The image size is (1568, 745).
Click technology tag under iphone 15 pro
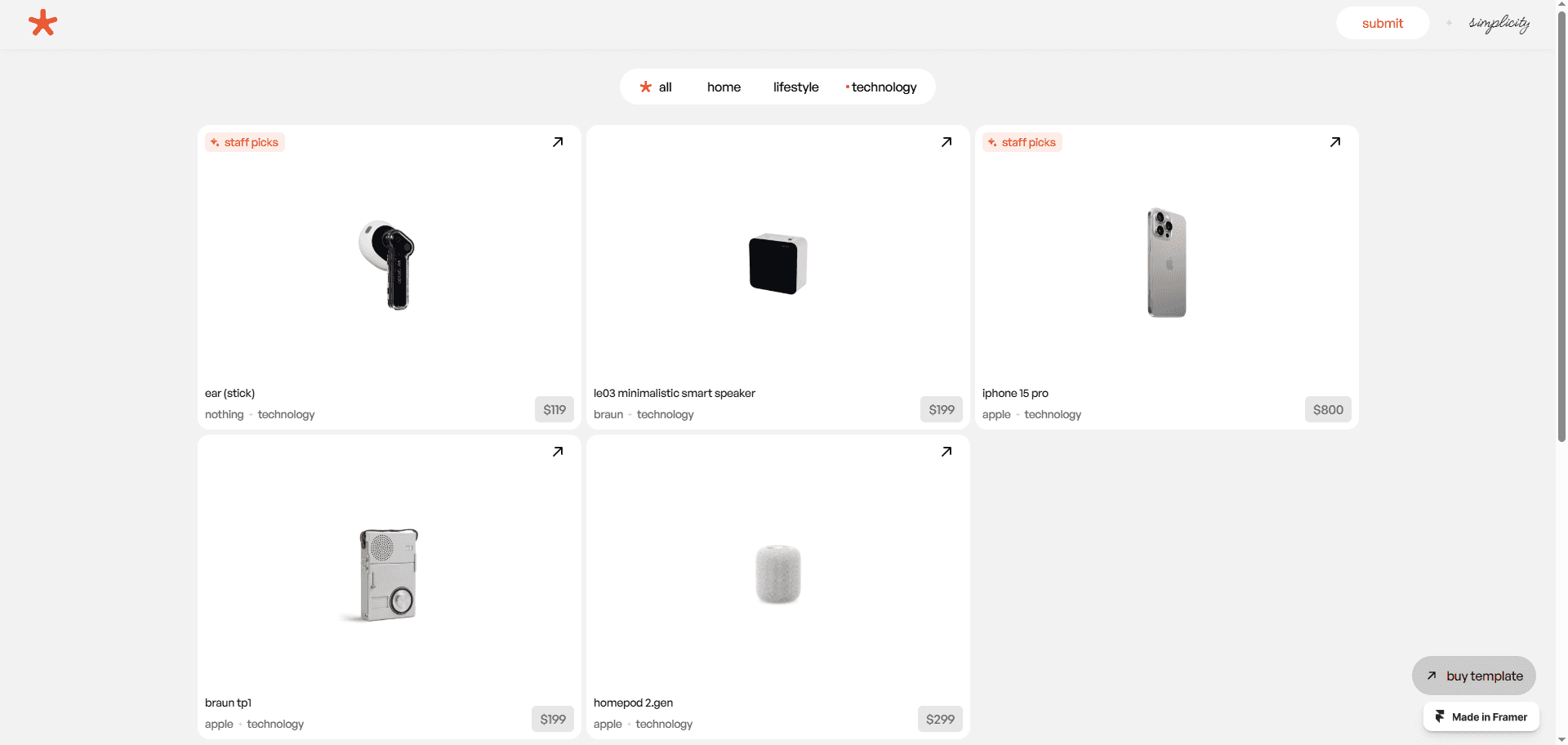1053,414
